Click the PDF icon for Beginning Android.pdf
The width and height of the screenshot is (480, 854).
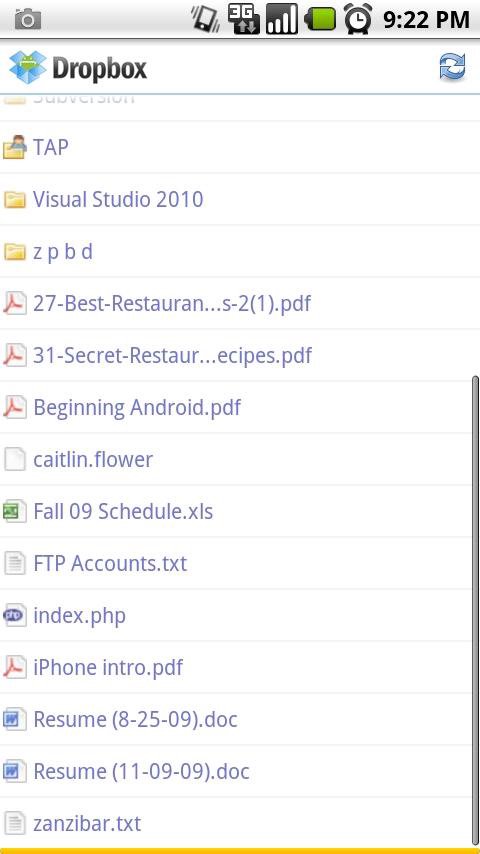point(15,407)
